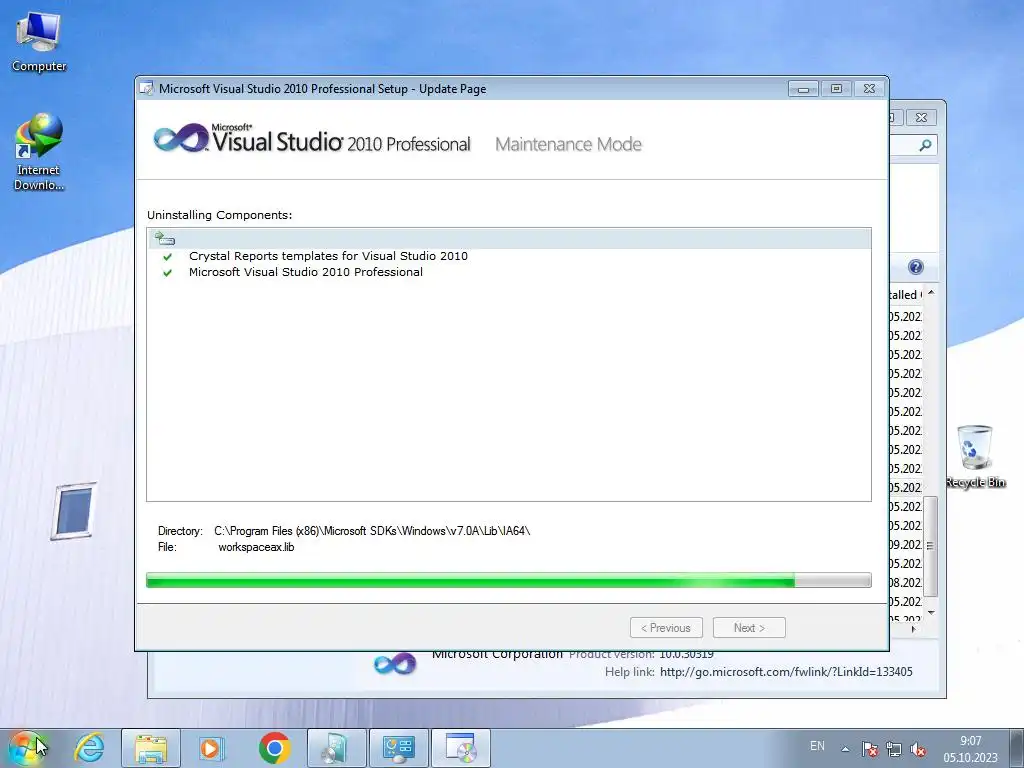Open the Recycle Bin desktop icon
The image size is (1024, 768).
coord(975,456)
